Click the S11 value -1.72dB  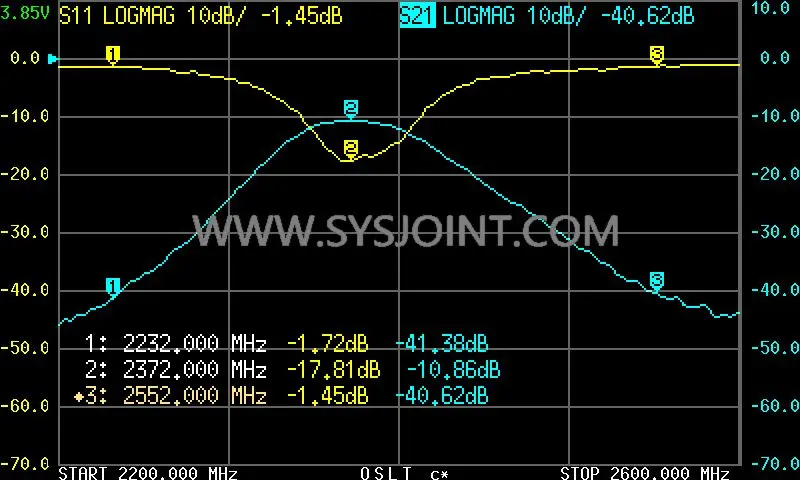[x=328, y=343]
